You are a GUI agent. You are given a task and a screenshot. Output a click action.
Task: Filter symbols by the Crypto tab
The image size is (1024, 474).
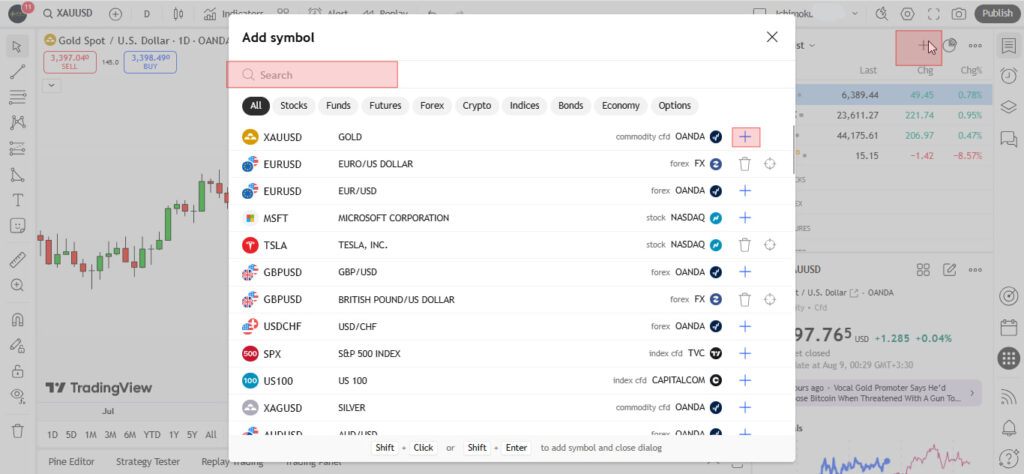click(x=477, y=106)
